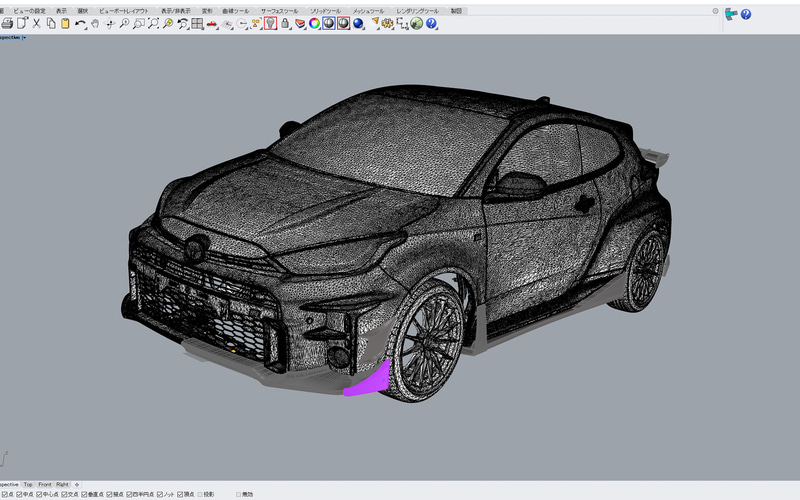Click the Undo arrow icon
Viewport: 800px width, 500px height.
[x=80, y=23]
